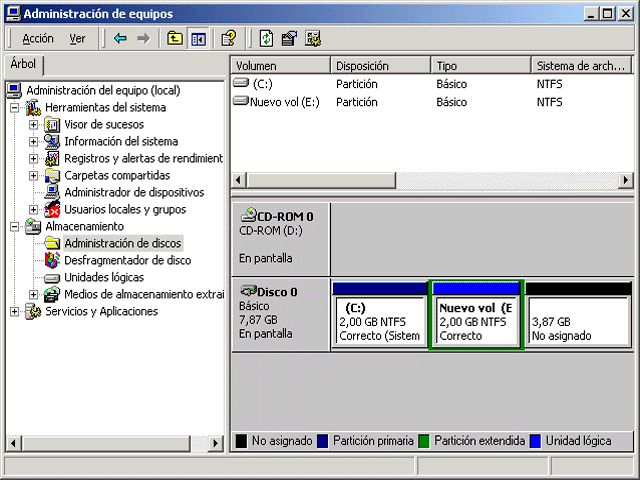Viewport: 640px width, 480px height.
Task: Click the Desfragmentador de disco icon
Action: click(52, 260)
